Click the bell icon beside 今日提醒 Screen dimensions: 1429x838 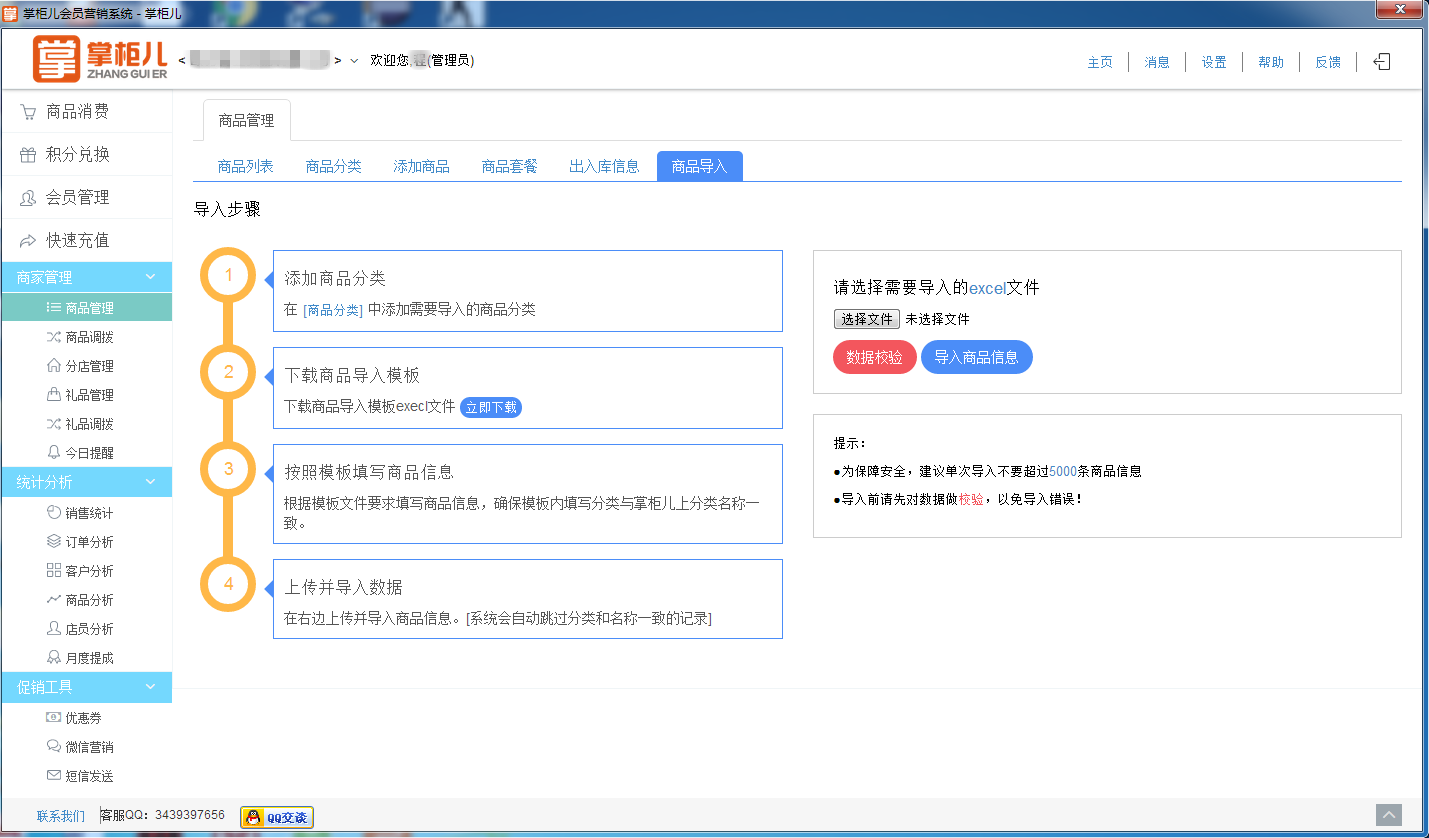click(54, 453)
